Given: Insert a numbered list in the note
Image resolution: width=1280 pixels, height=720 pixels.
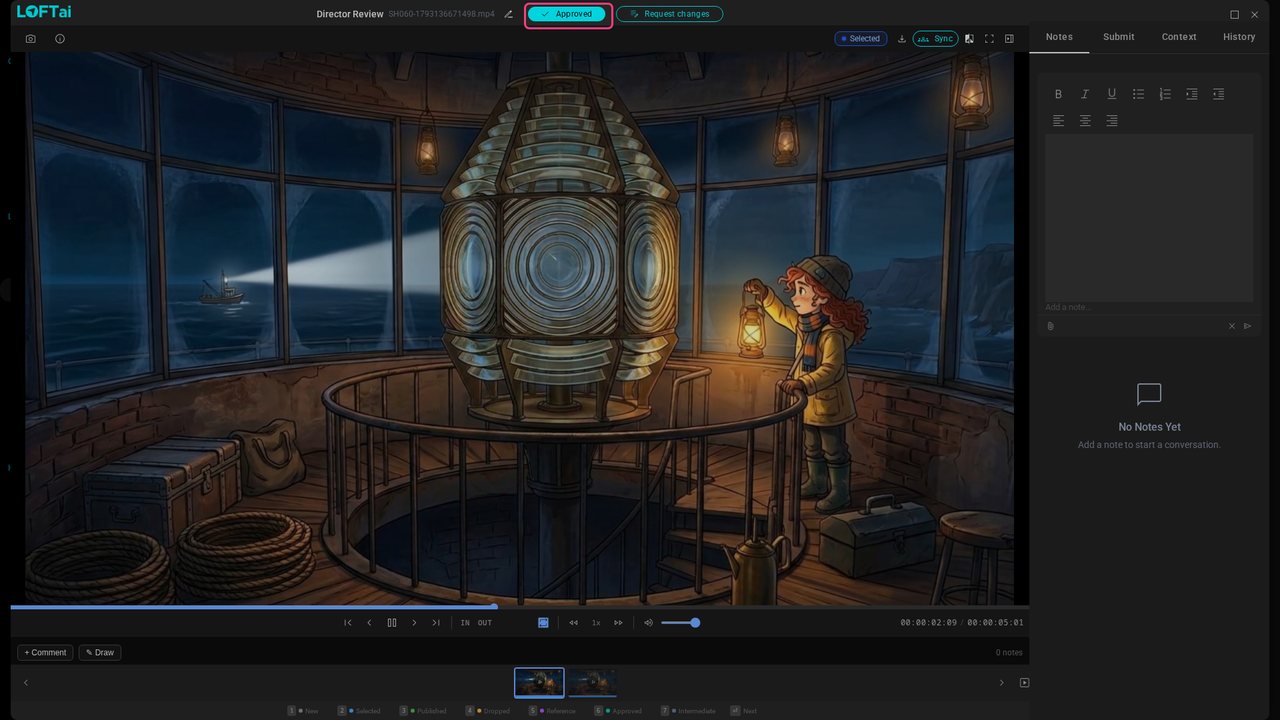Looking at the screenshot, I should 1165,94.
